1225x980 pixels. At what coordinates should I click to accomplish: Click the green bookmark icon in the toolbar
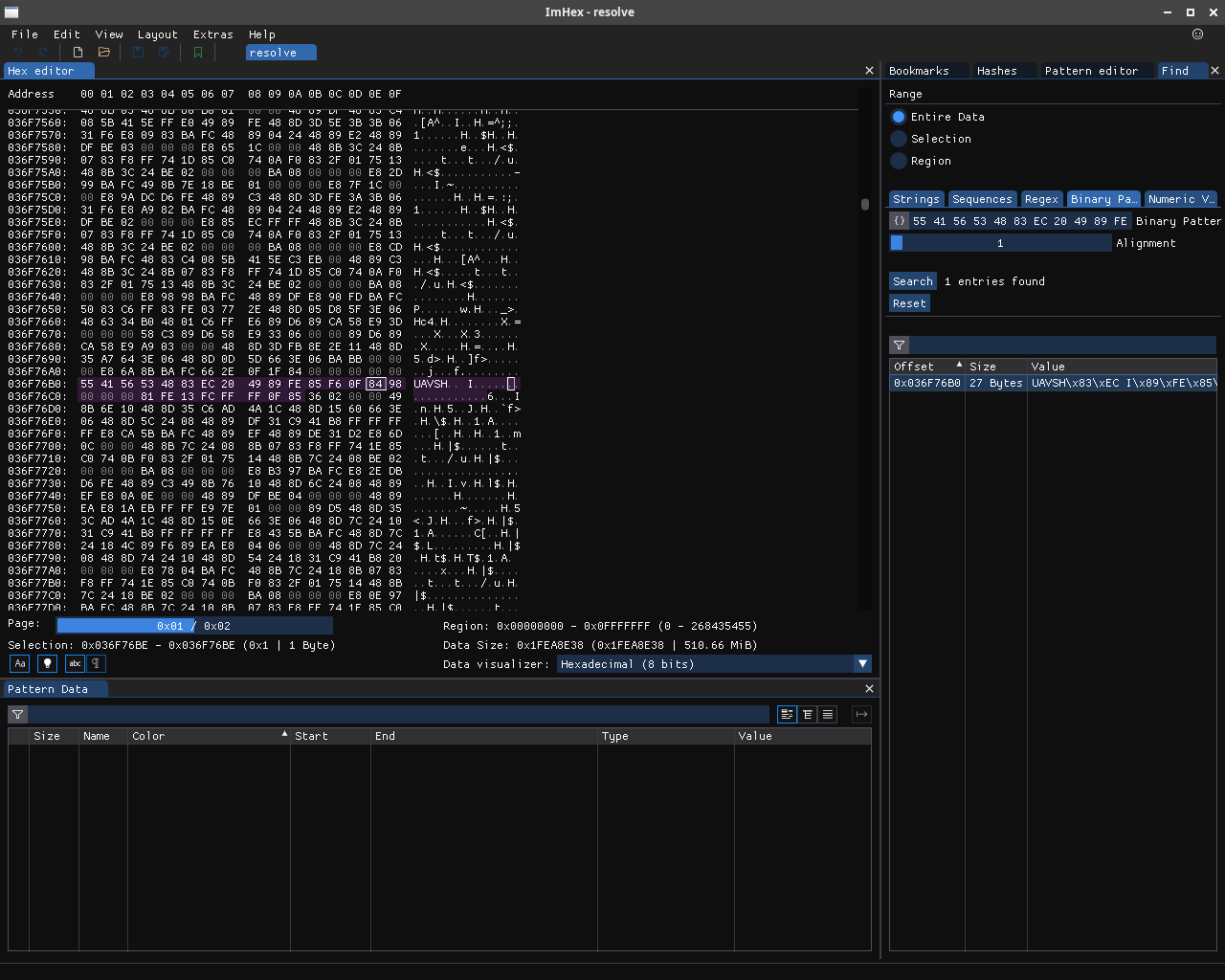point(197,53)
